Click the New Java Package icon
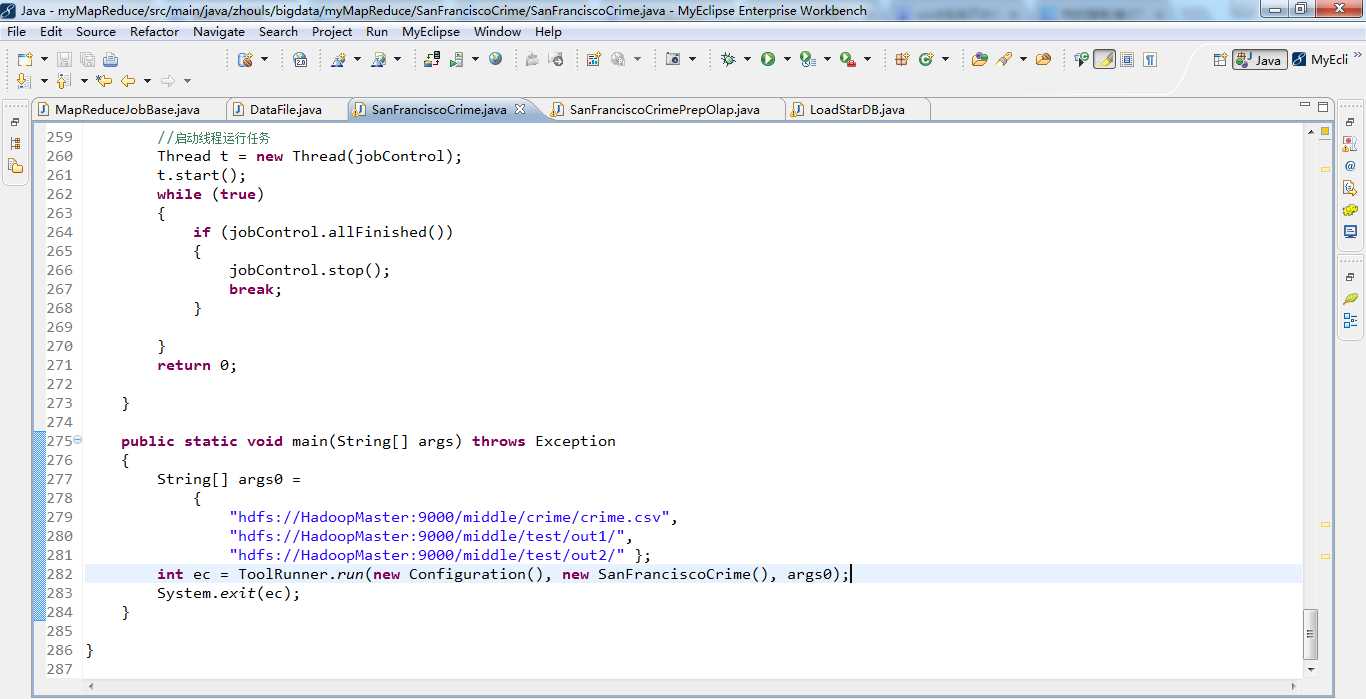The width and height of the screenshot is (1366, 699). tap(902, 59)
